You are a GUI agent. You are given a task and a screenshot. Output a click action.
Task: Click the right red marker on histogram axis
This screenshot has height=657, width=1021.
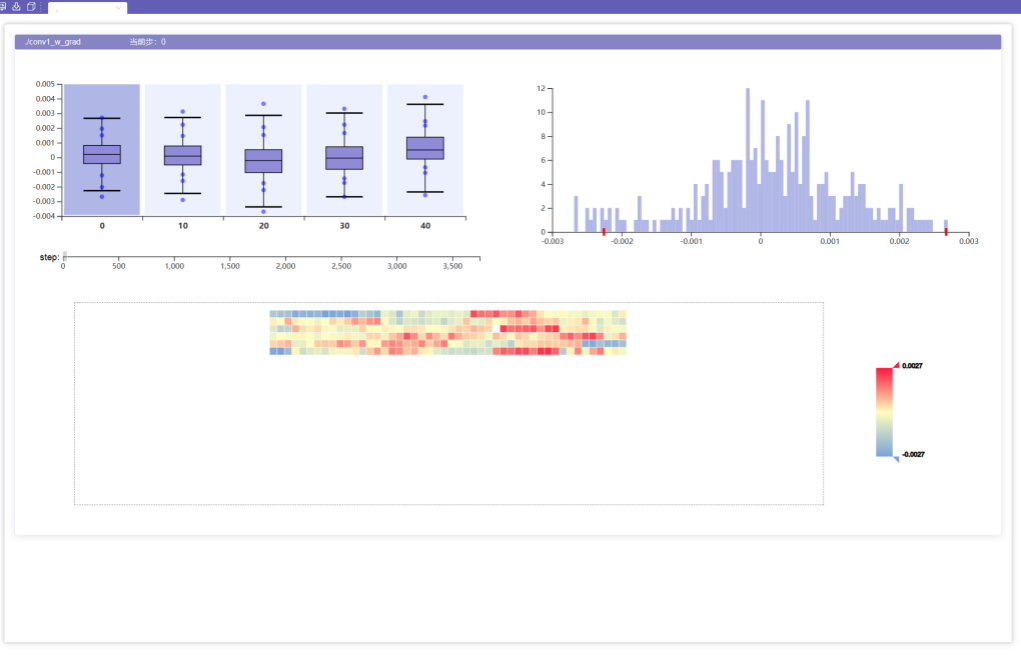pos(946,231)
